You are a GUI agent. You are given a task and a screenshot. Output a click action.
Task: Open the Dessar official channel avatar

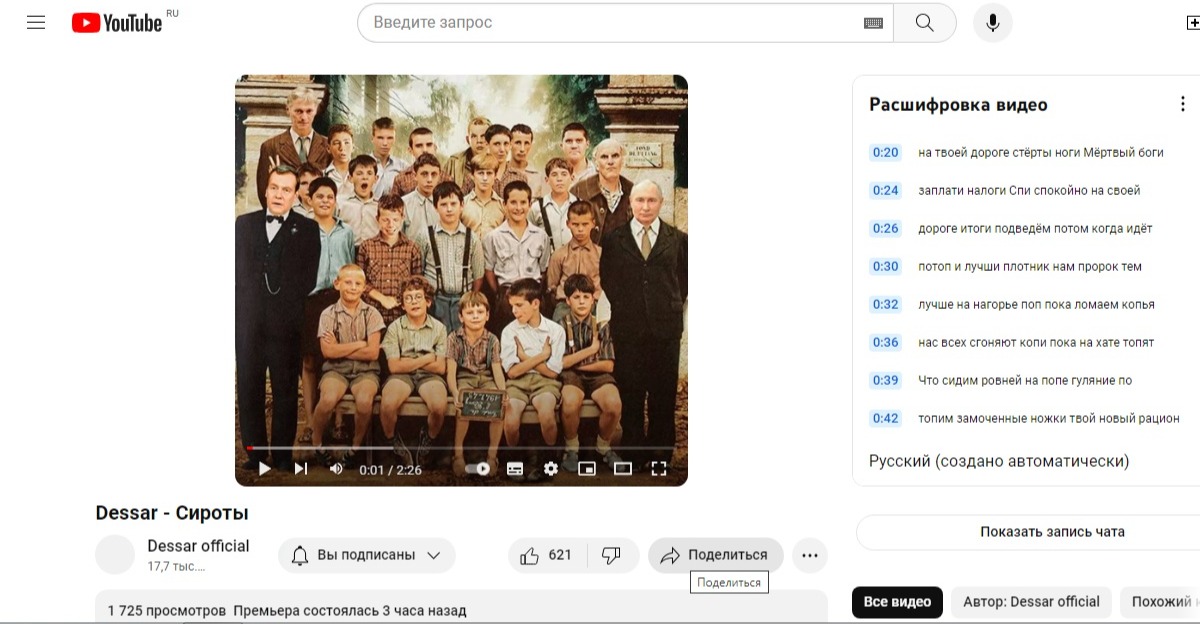tap(115, 555)
